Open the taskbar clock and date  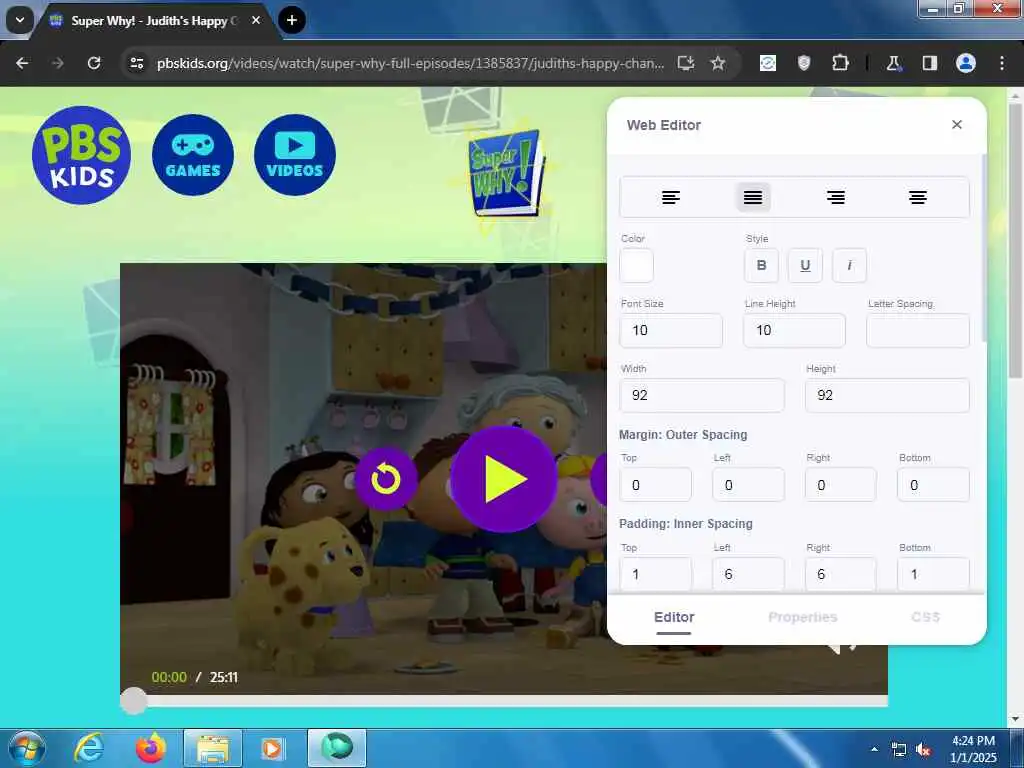(973, 749)
